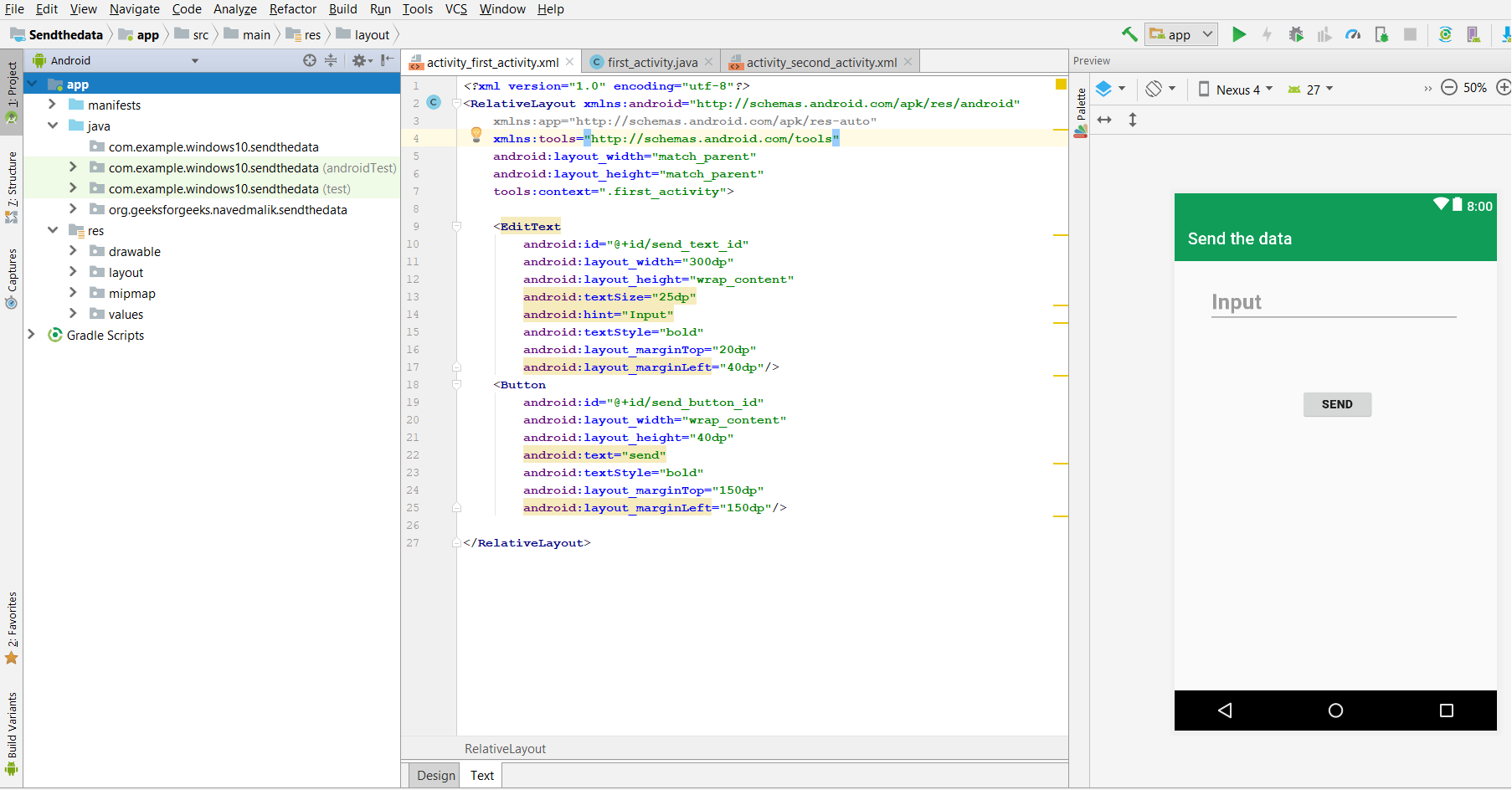Debug the app via the bug icon
Screen dimensions: 1512x790
tap(1296, 34)
